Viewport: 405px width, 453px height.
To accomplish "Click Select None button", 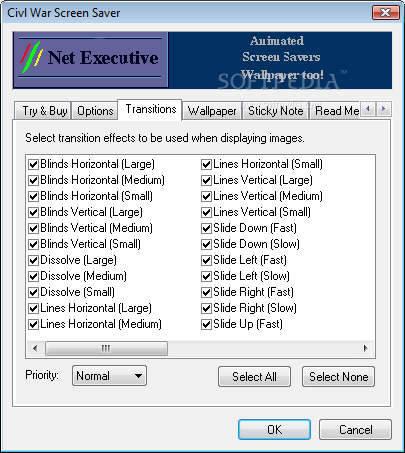I will [338, 377].
